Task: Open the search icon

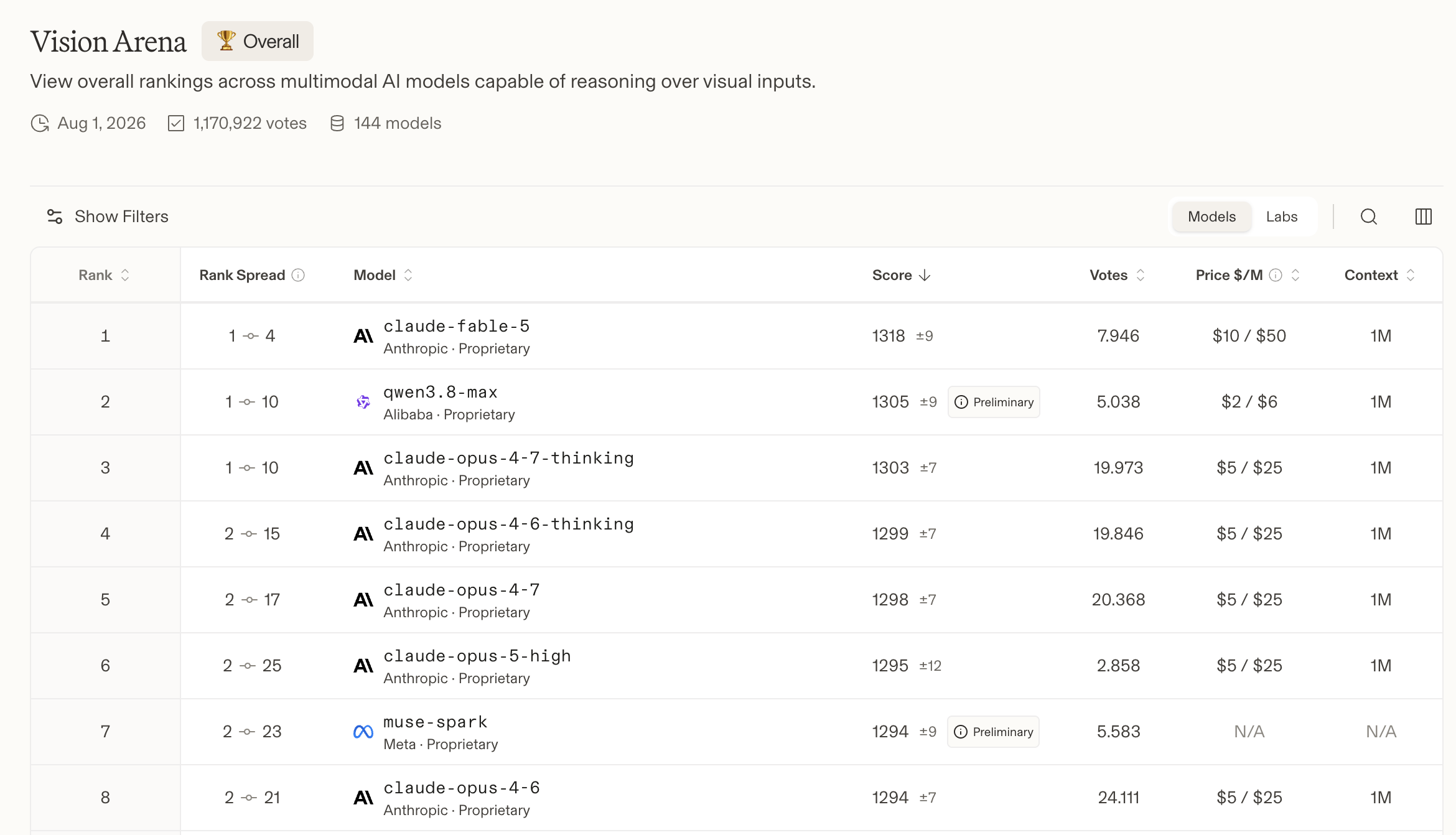Action: (x=1368, y=217)
